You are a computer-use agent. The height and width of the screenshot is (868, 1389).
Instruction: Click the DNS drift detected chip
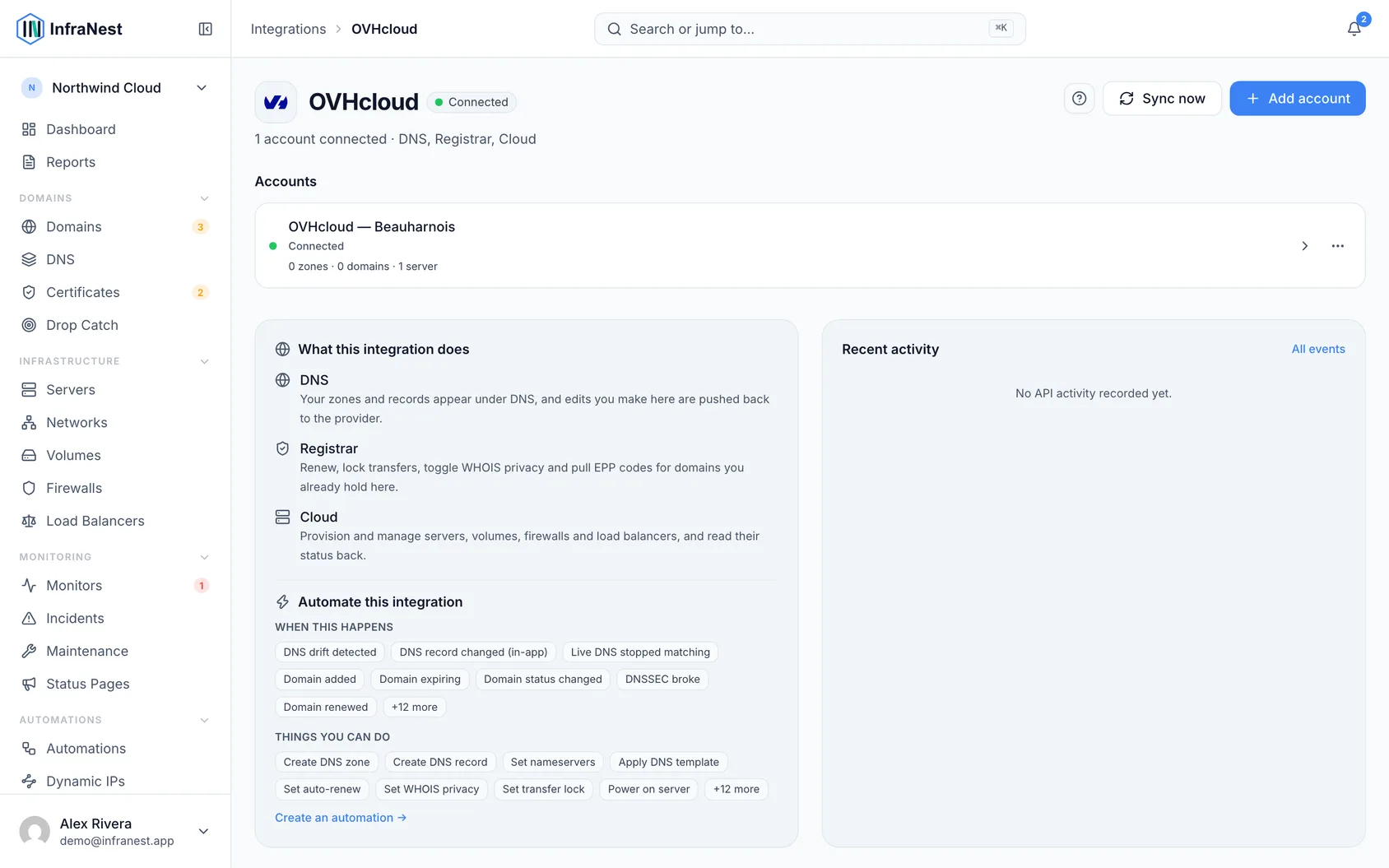[330, 652]
